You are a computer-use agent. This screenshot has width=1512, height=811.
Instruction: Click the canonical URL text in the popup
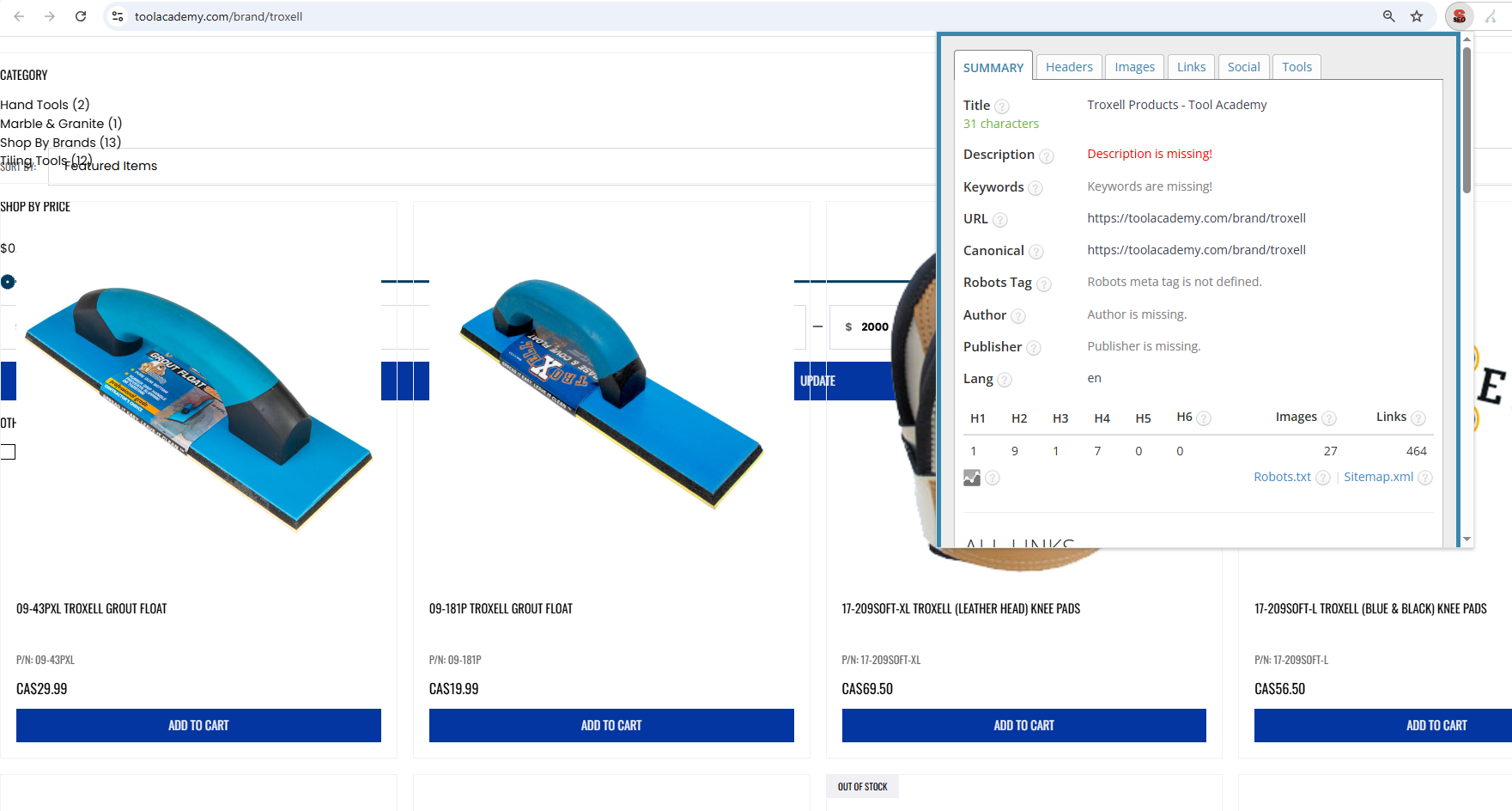coord(1196,250)
